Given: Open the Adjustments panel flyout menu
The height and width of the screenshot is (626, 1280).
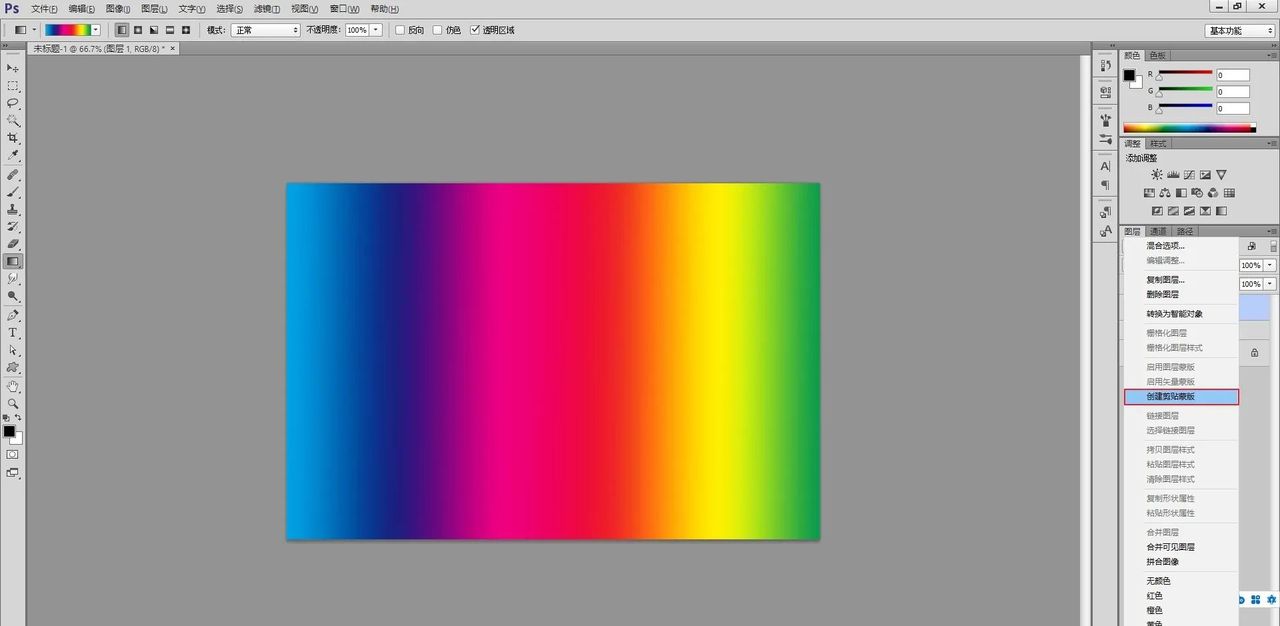Looking at the screenshot, I should [1273, 143].
